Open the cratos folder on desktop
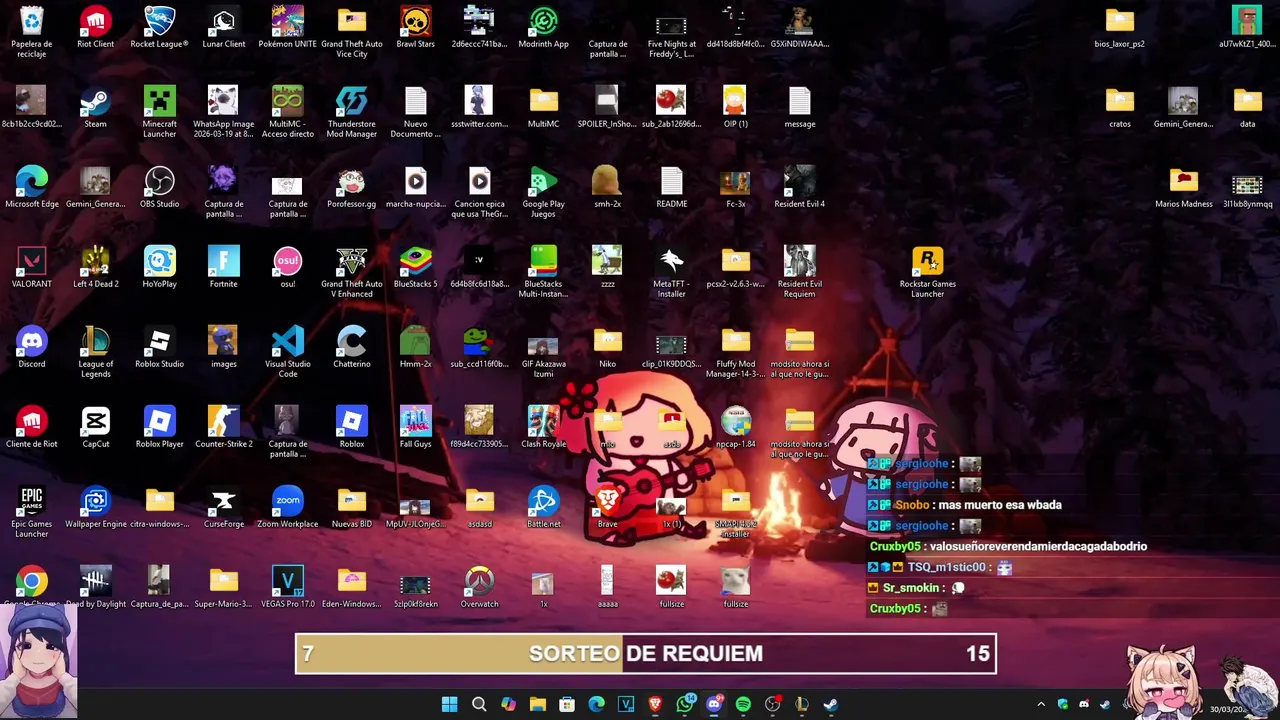 pos(1119,108)
